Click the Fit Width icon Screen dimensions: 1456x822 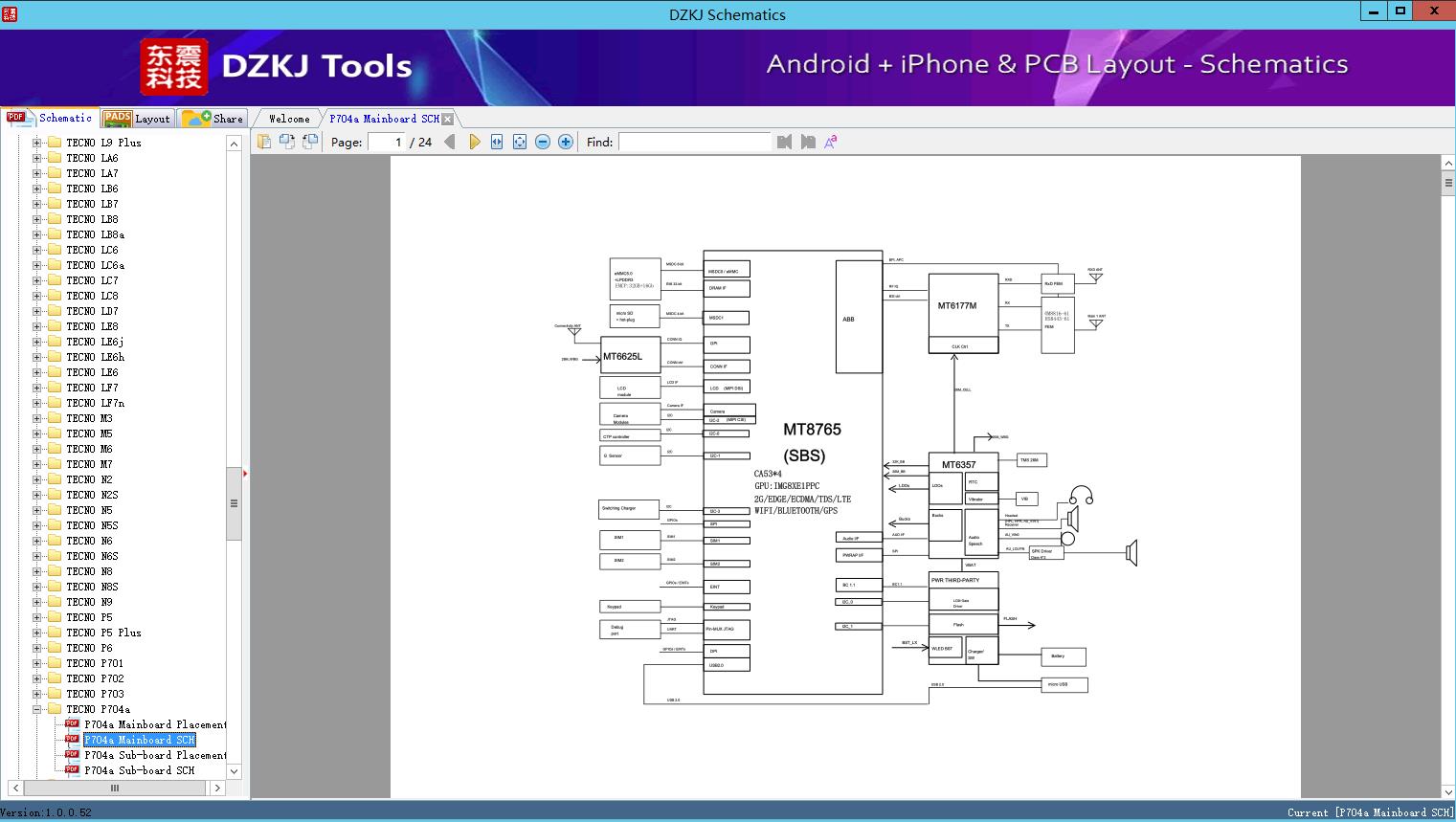pyautogui.click(x=497, y=141)
